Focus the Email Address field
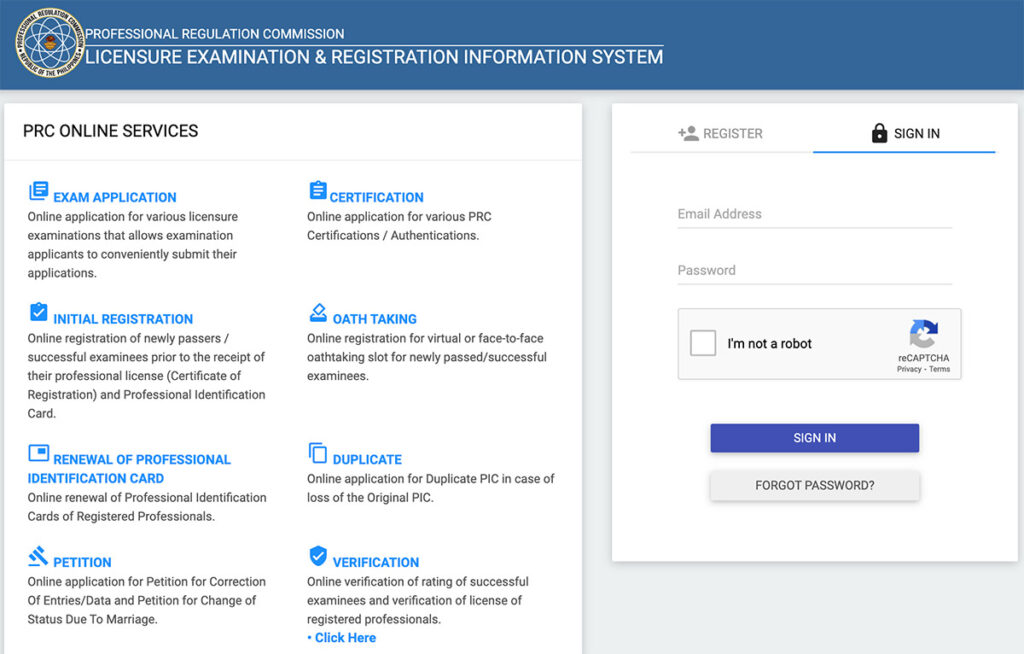1024x654 pixels. 814,214
